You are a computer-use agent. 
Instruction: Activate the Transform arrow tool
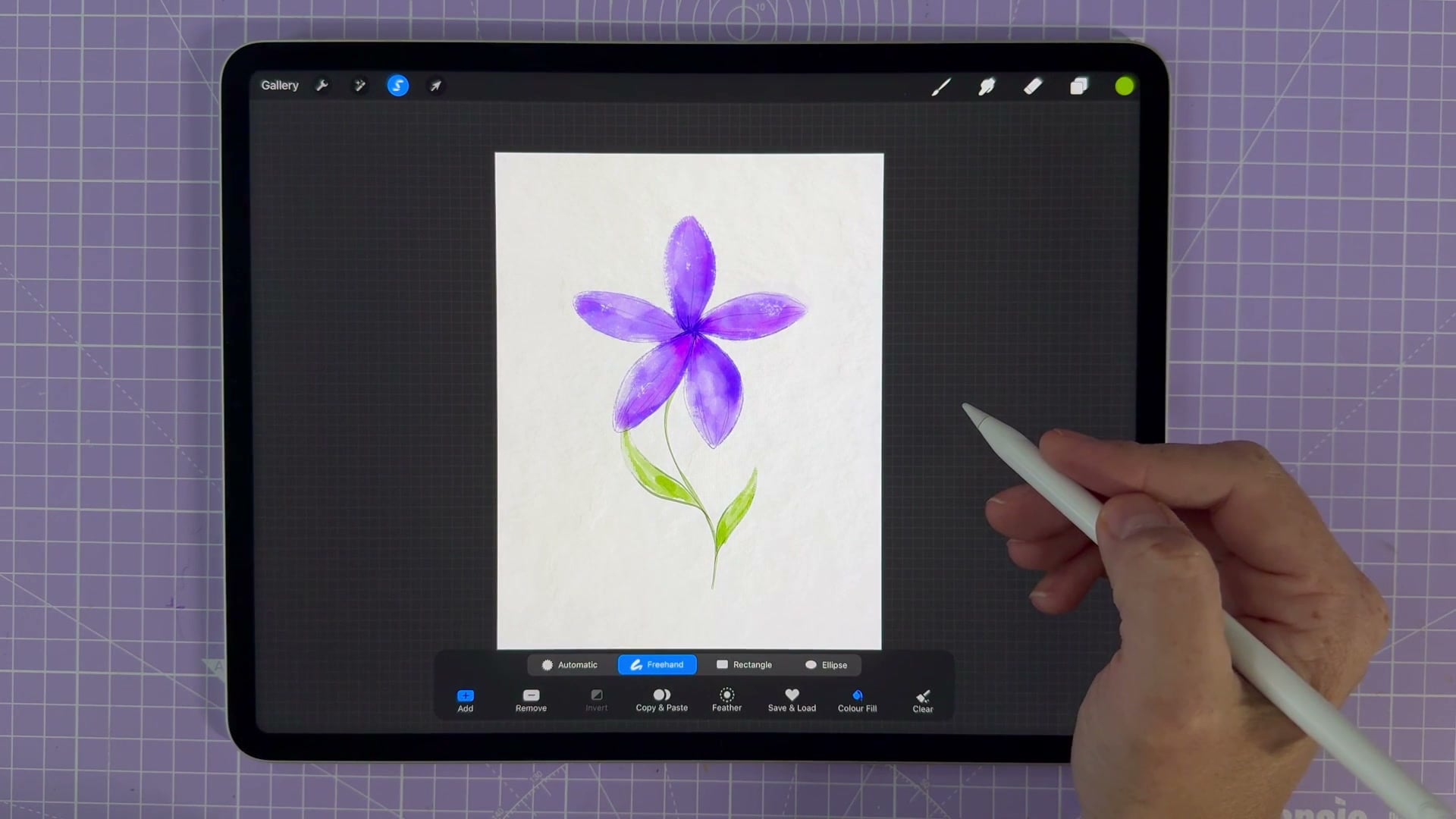[436, 86]
